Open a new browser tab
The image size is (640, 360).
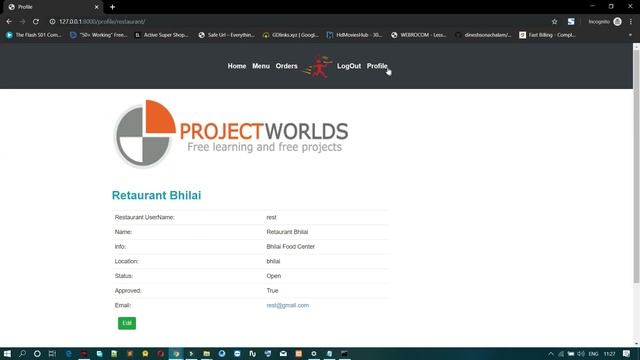click(x=112, y=7)
